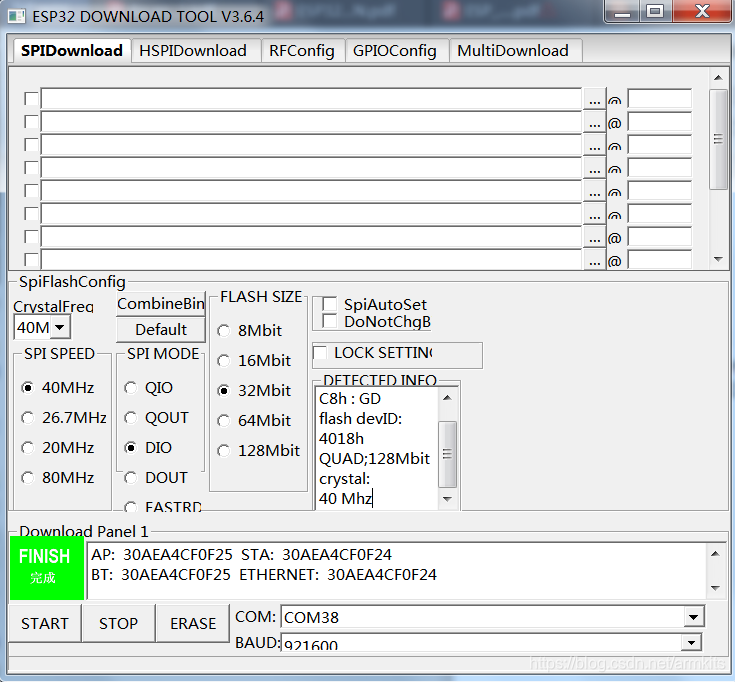Click the file list scroll down arrow
The height and width of the screenshot is (682, 735).
pos(718,259)
